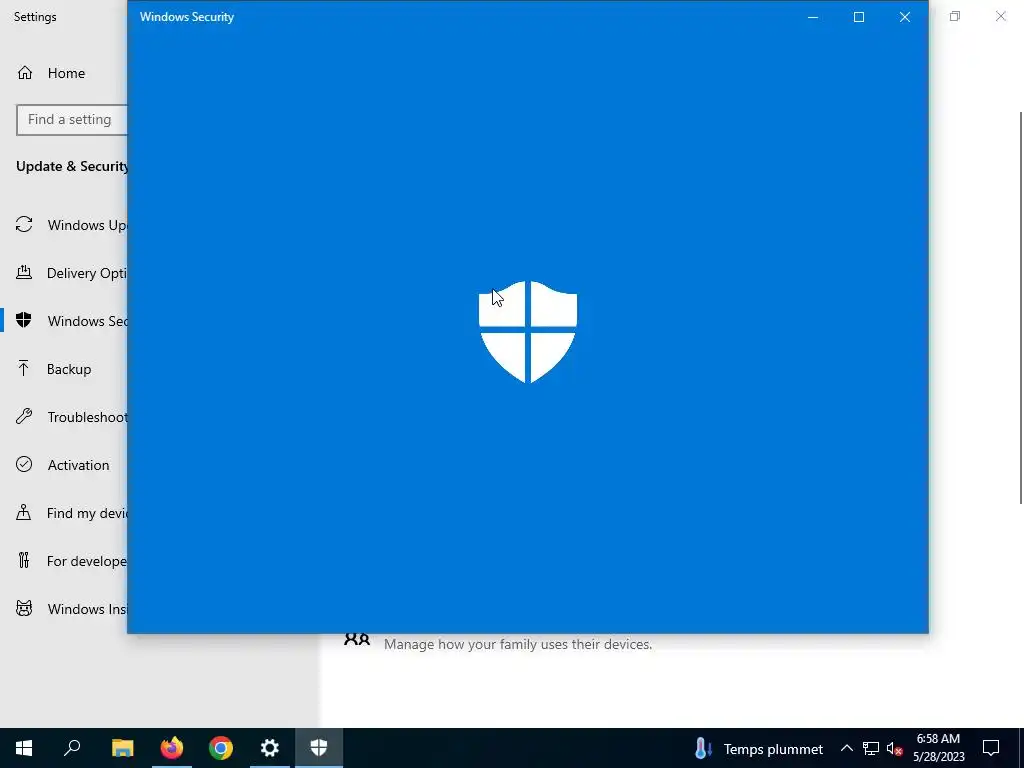The width and height of the screenshot is (1024, 768).
Task: Open the Temps plummet weather widget
Action: 759,748
